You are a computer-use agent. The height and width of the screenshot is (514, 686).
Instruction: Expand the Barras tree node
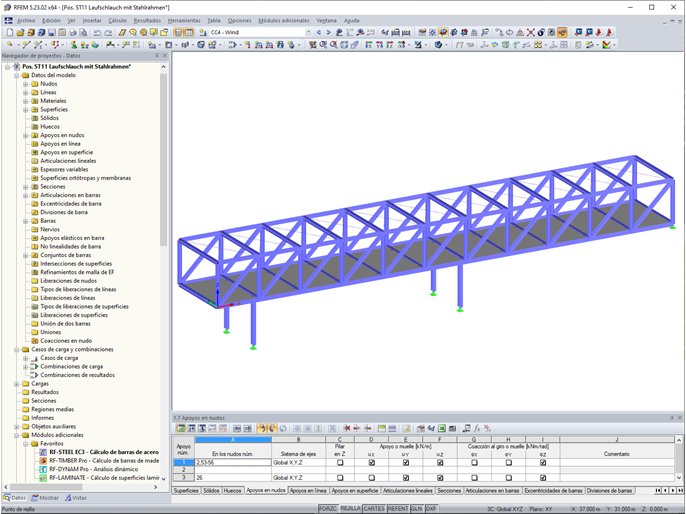tap(25, 221)
